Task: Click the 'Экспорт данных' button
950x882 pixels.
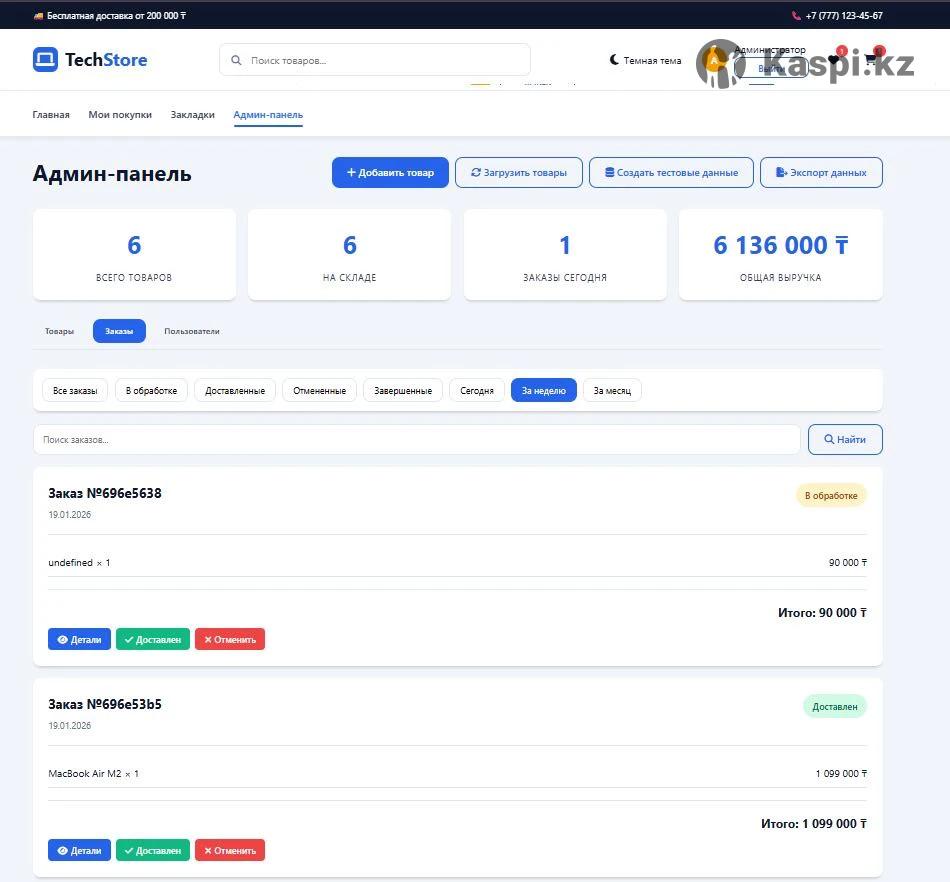Action: click(821, 172)
